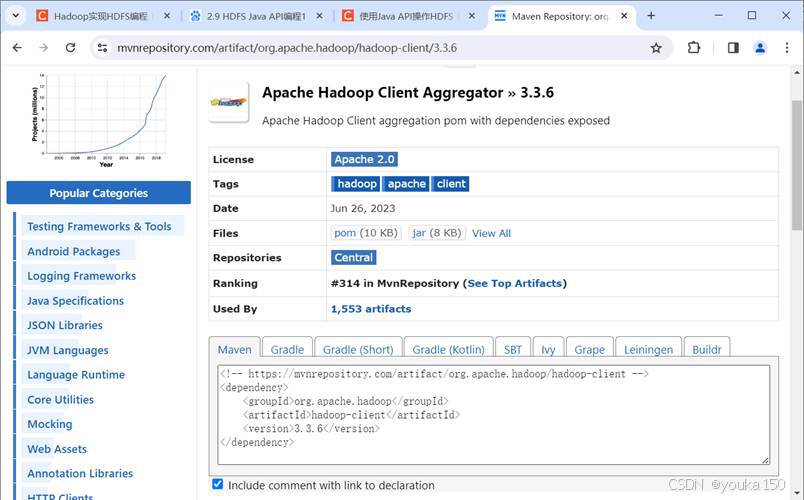The height and width of the screenshot is (500, 804).
Task: Select the Buildr tab
Action: click(x=707, y=347)
